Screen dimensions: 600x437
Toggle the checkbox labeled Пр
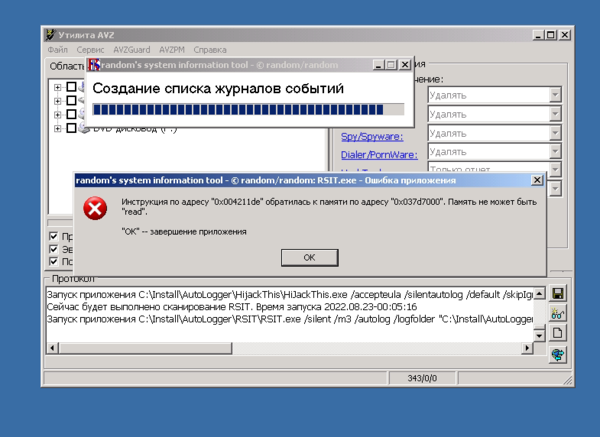pyautogui.click(x=54, y=236)
